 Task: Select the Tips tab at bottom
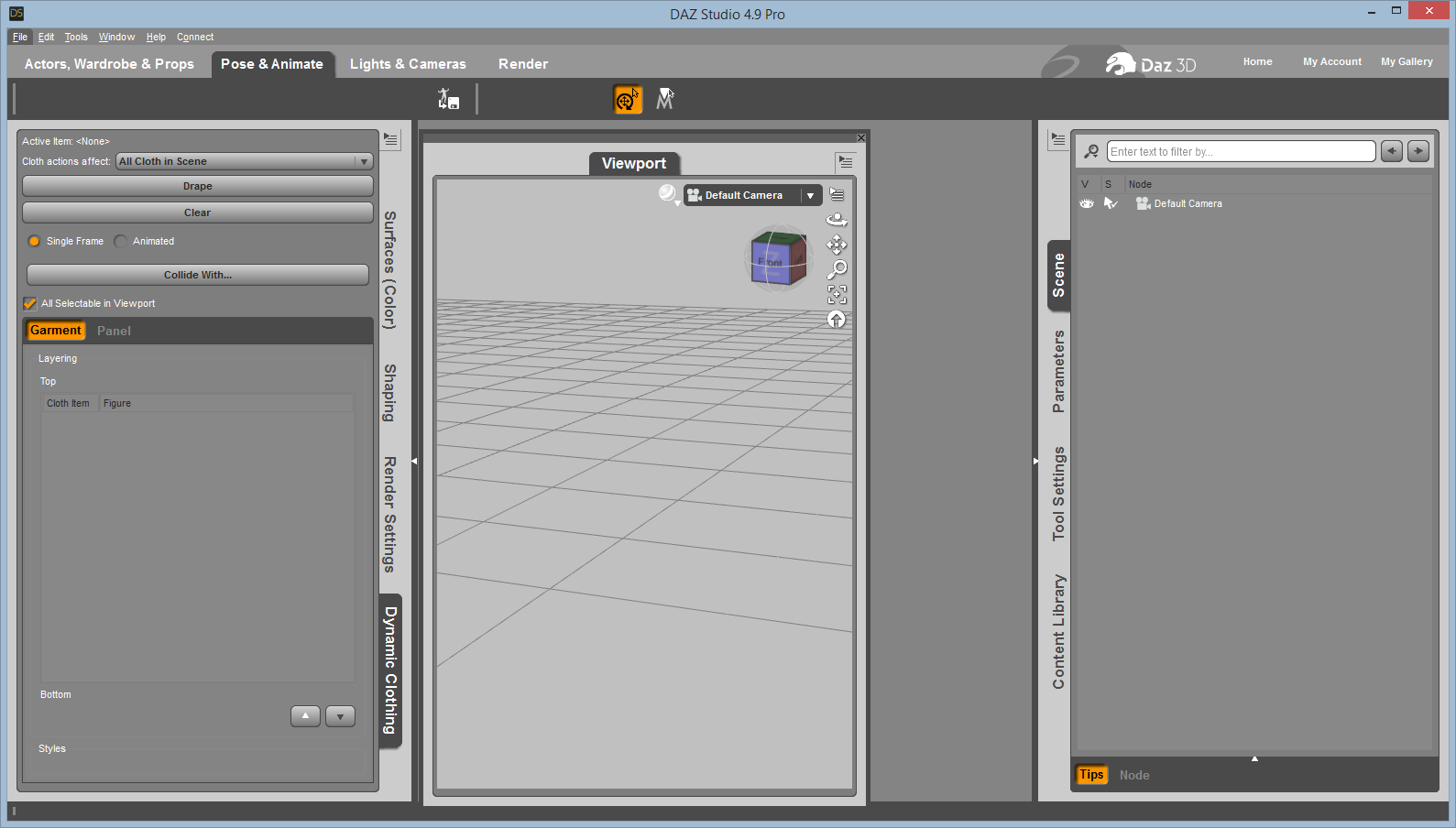pyautogui.click(x=1091, y=775)
